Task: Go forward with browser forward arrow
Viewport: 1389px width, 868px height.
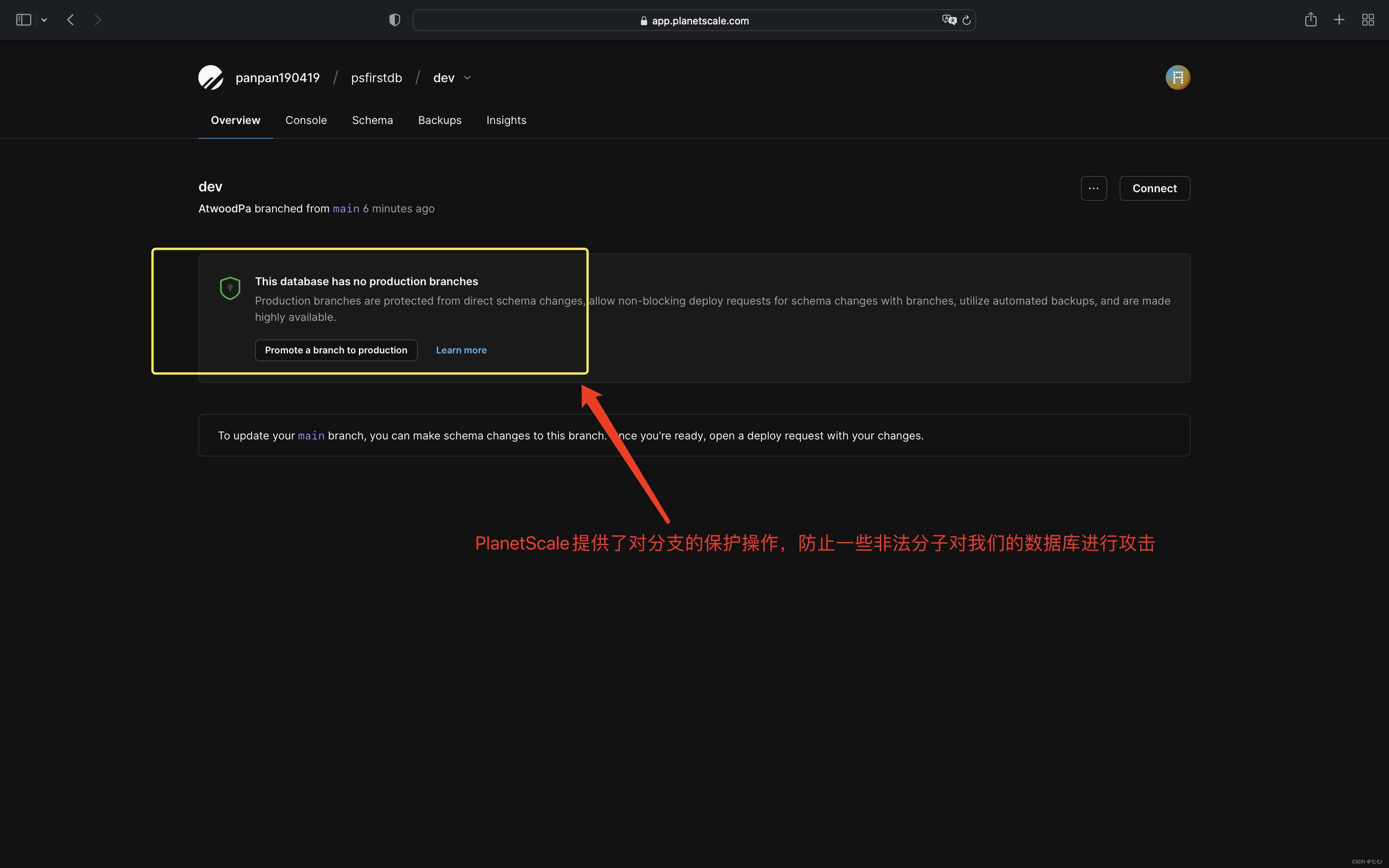Action: [98, 20]
